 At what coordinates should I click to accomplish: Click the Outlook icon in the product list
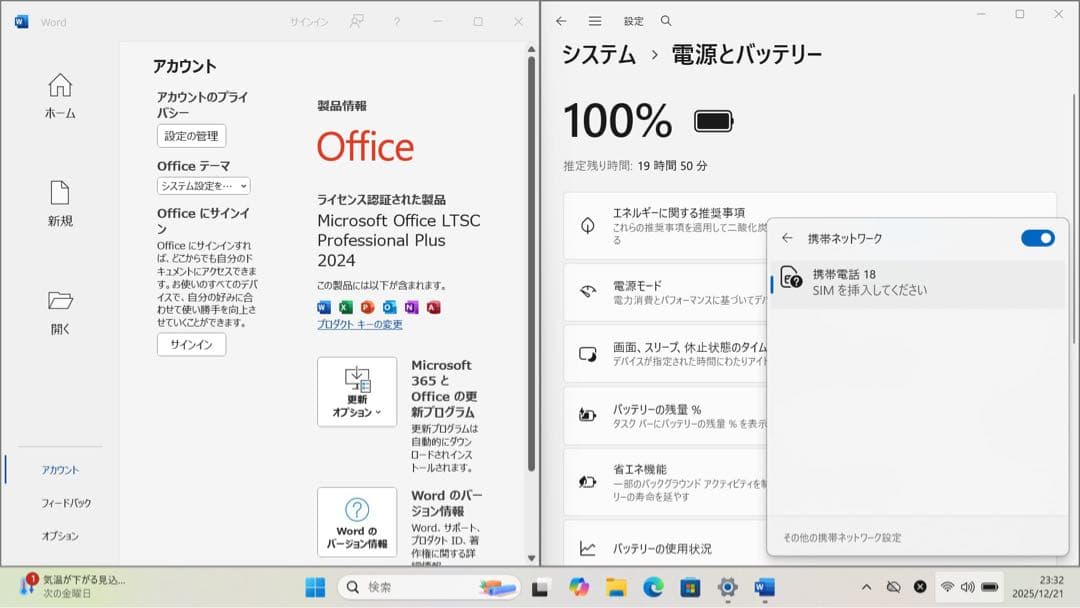(x=389, y=307)
